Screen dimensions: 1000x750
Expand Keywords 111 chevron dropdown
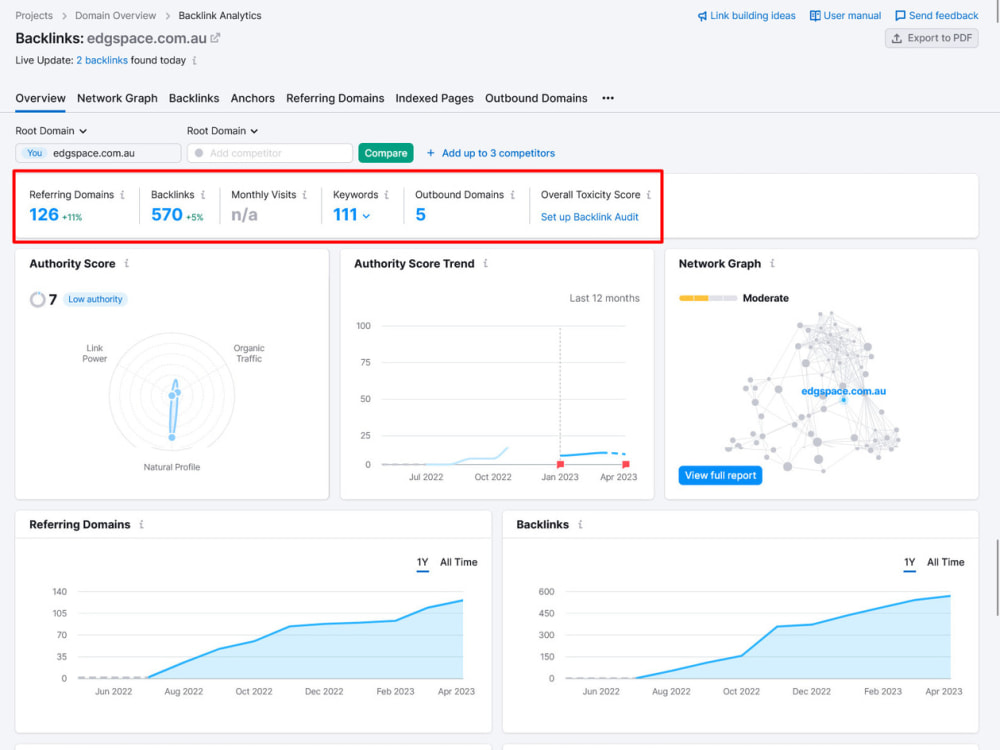click(x=366, y=216)
